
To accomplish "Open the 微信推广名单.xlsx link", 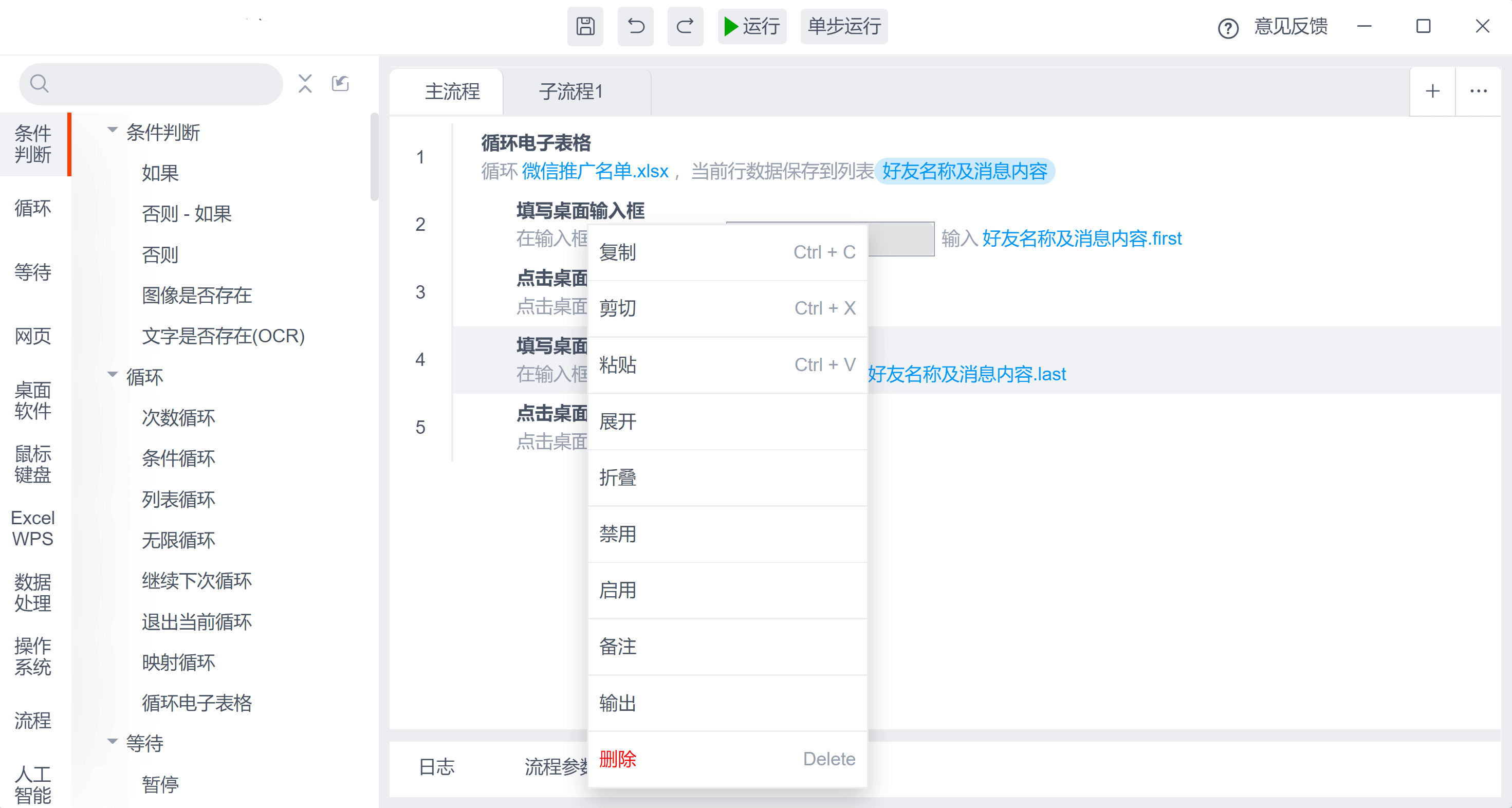I will (595, 172).
